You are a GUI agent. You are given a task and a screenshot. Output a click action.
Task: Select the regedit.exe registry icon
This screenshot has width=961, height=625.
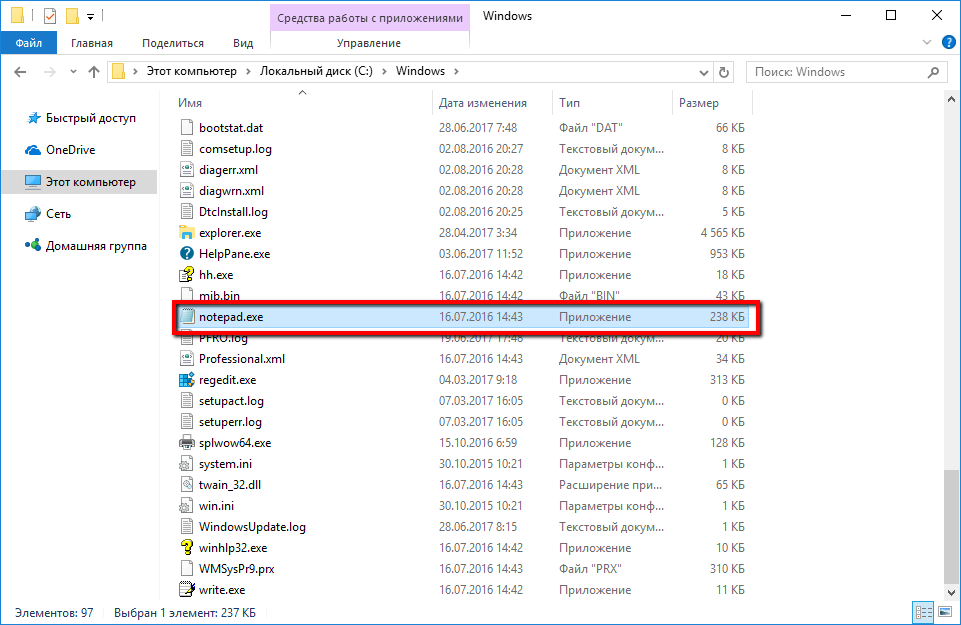[186, 380]
